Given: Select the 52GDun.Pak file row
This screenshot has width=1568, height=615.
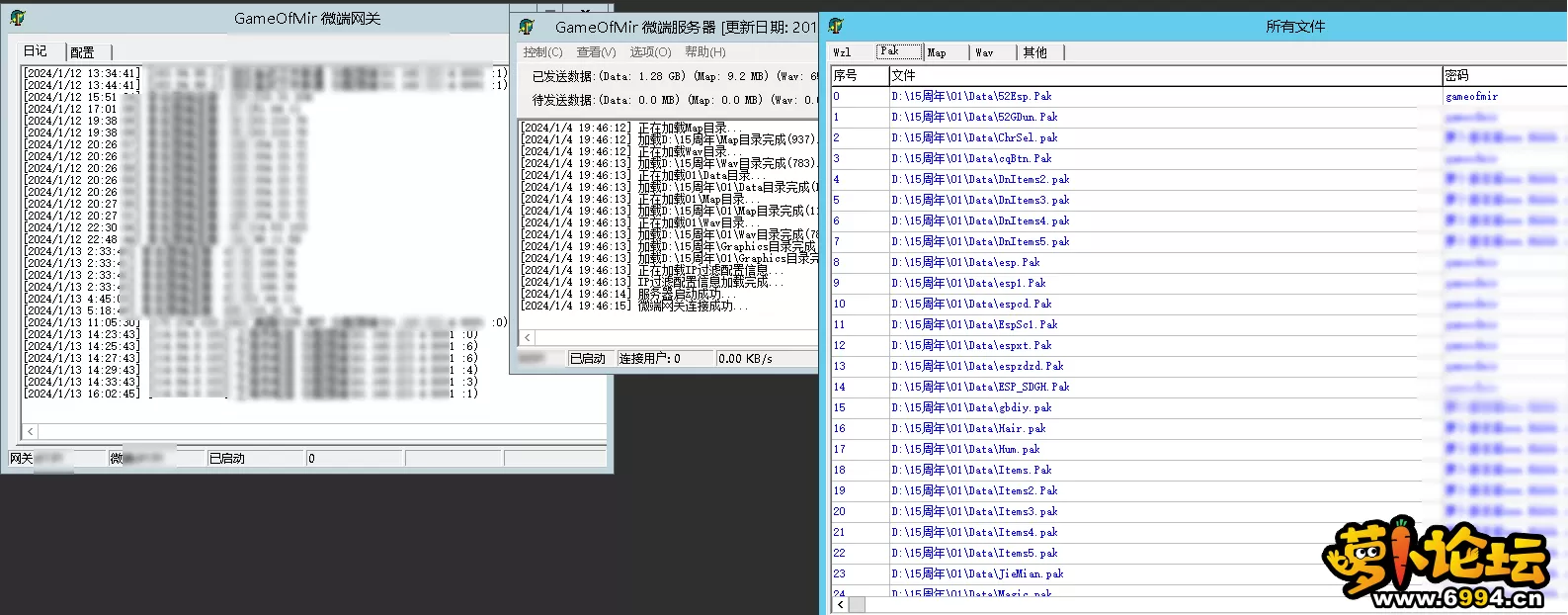Looking at the screenshot, I should pyautogui.click(x=1198, y=117).
